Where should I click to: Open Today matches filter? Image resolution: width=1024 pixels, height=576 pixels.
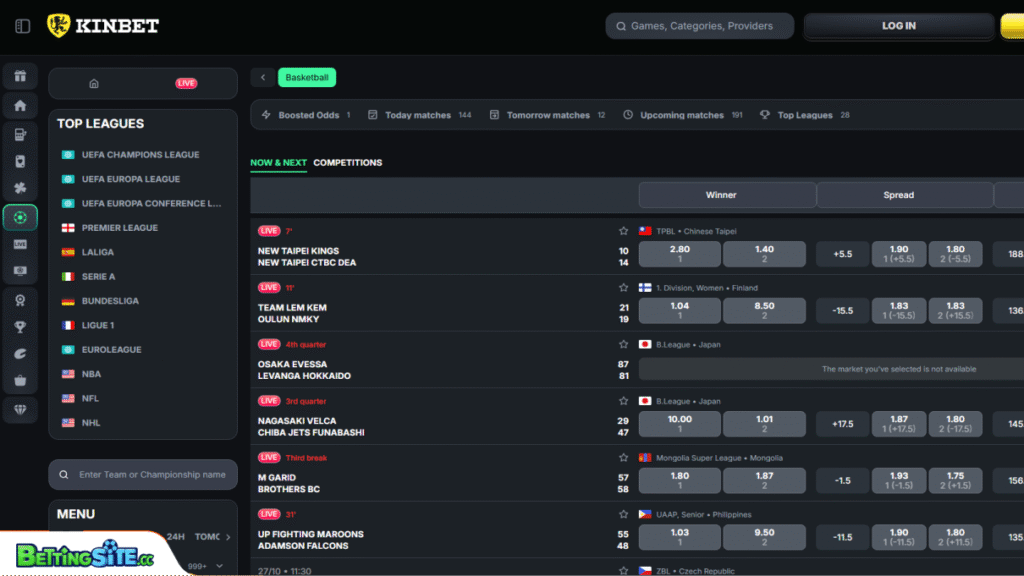tap(419, 115)
